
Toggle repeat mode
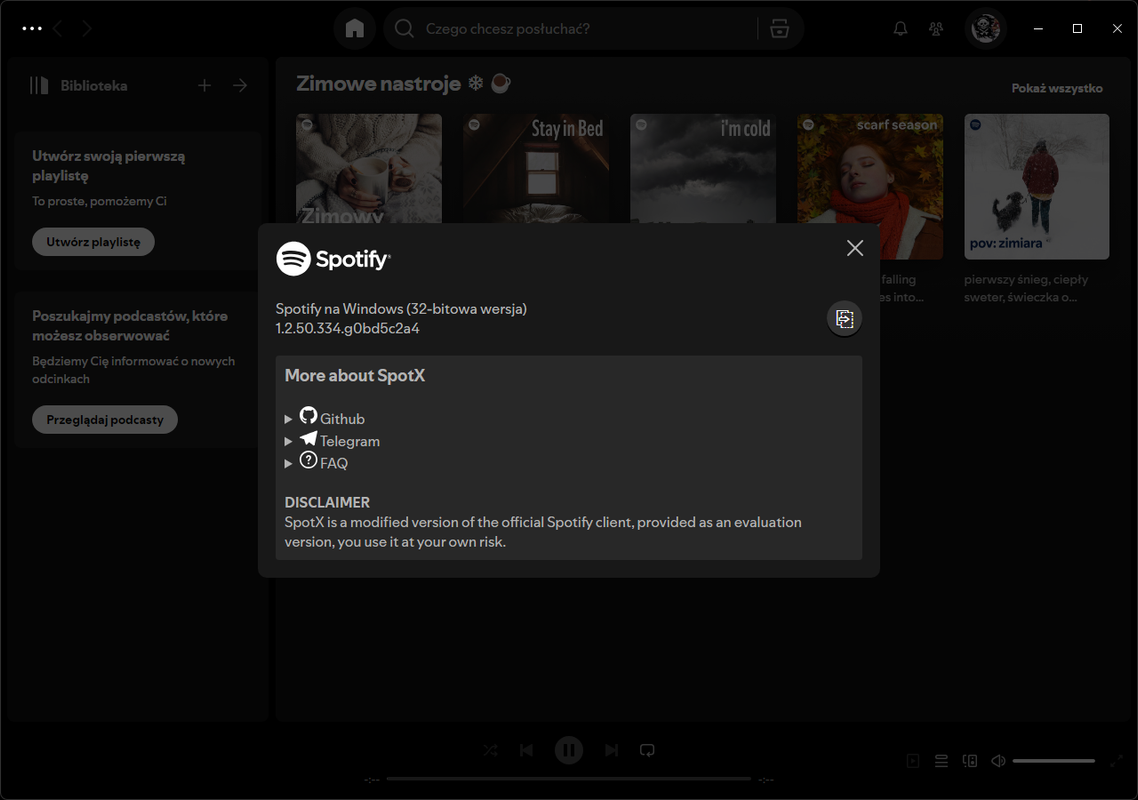click(x=647, y=750)
